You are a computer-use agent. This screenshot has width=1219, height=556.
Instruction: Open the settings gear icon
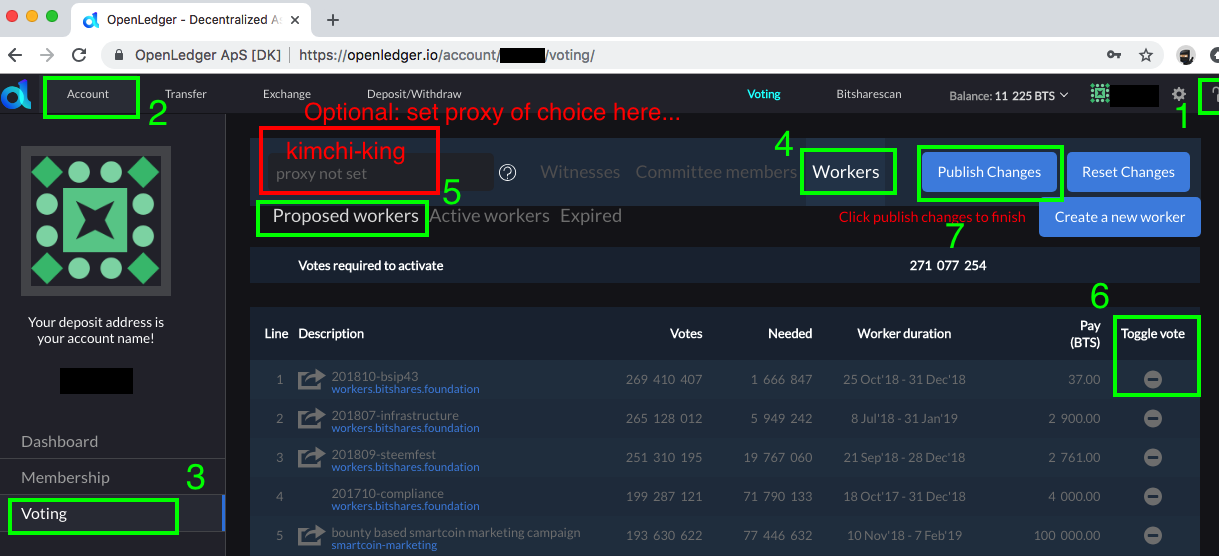pos(1179,94)
